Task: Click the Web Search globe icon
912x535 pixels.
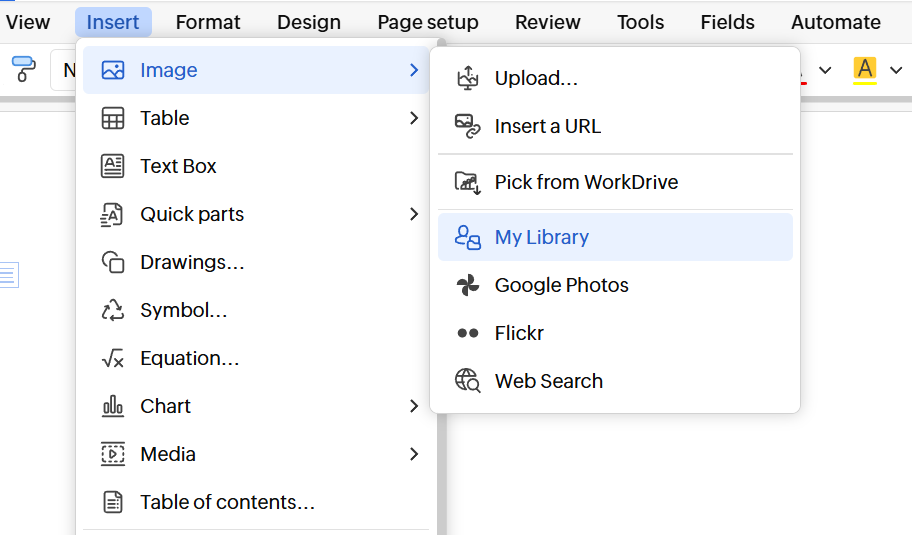Action: pos(467,381)
